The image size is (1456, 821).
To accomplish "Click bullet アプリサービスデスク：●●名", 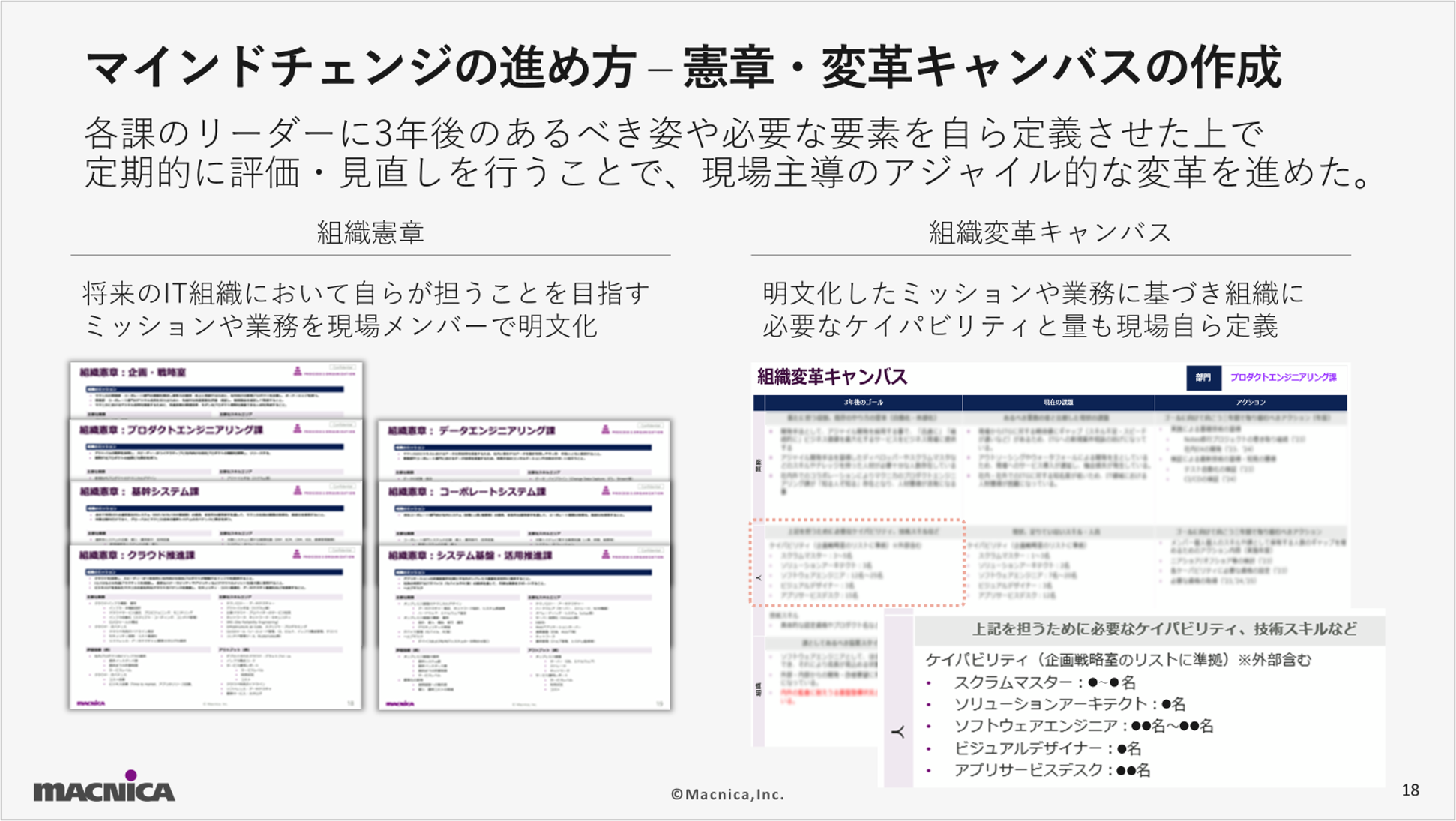I will [x=1052, y=770].
